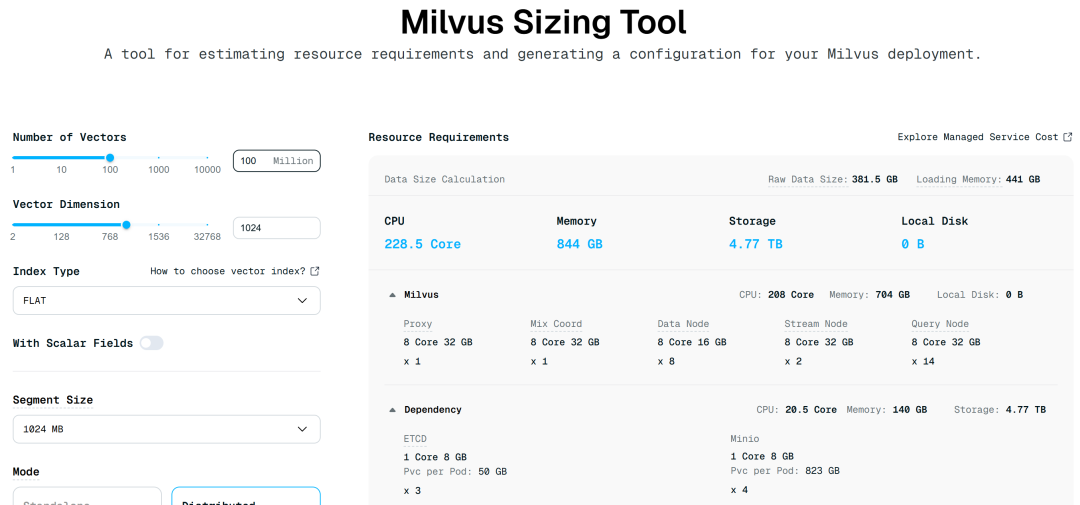Collapse the Dependency section triangle icon
The height and width of the screenshot is (505, 1080).
pos(393,410)
